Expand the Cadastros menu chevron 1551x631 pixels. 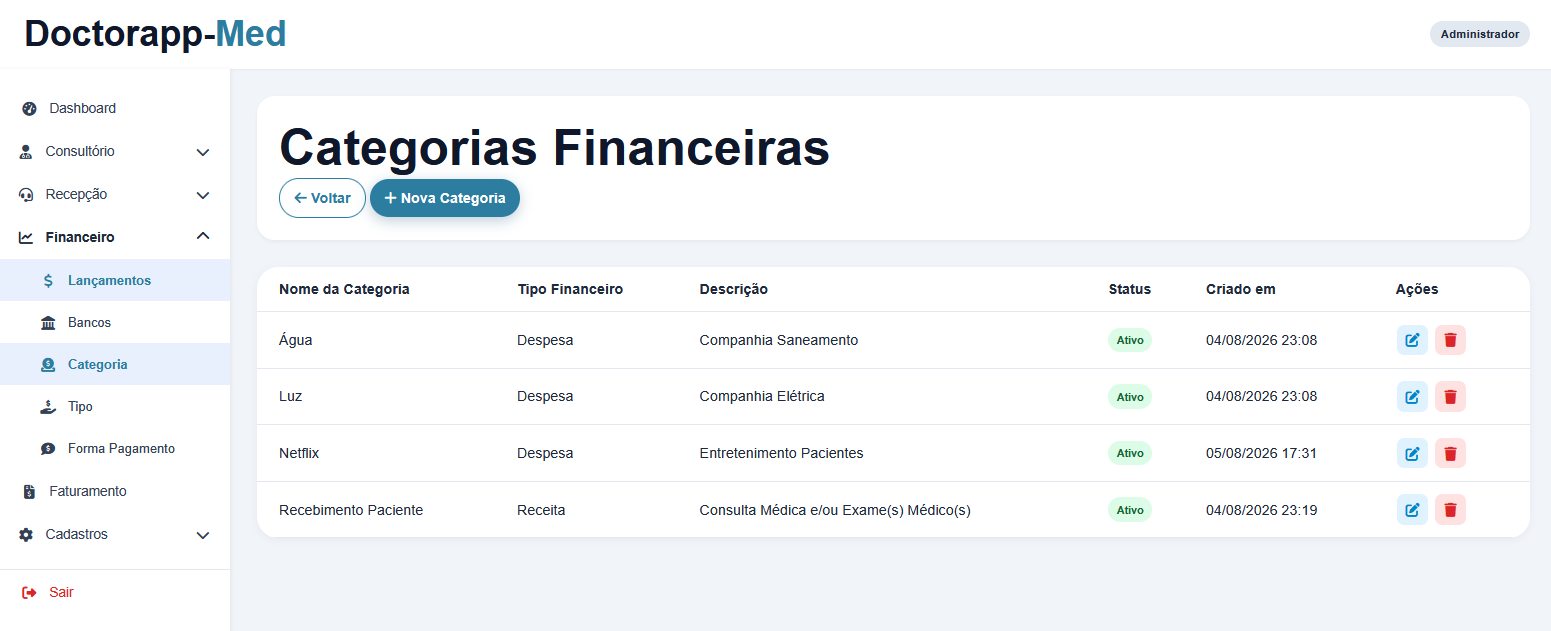[203, 536]
